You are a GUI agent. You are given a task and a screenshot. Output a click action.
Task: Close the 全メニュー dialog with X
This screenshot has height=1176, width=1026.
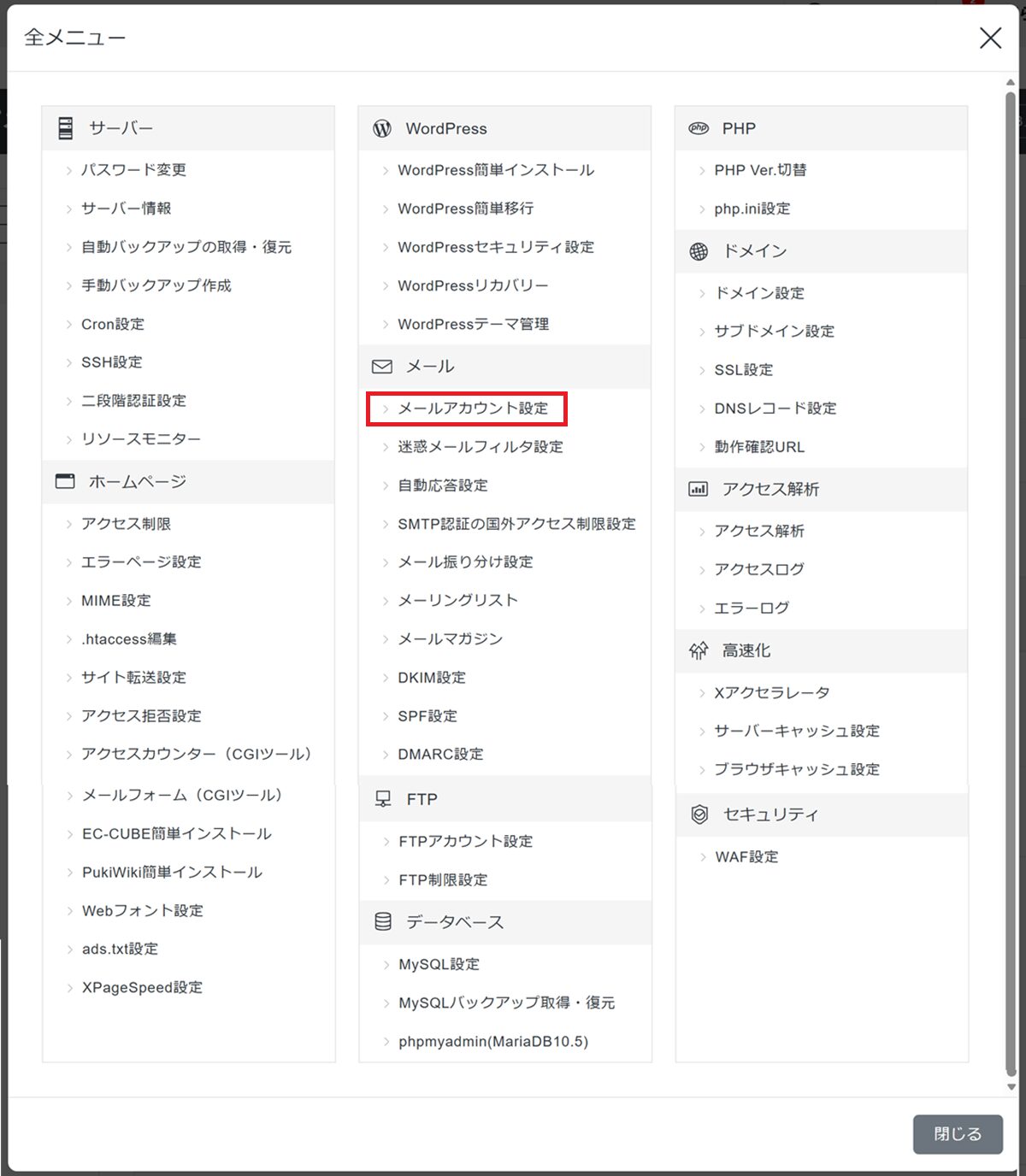click(990, 38)
